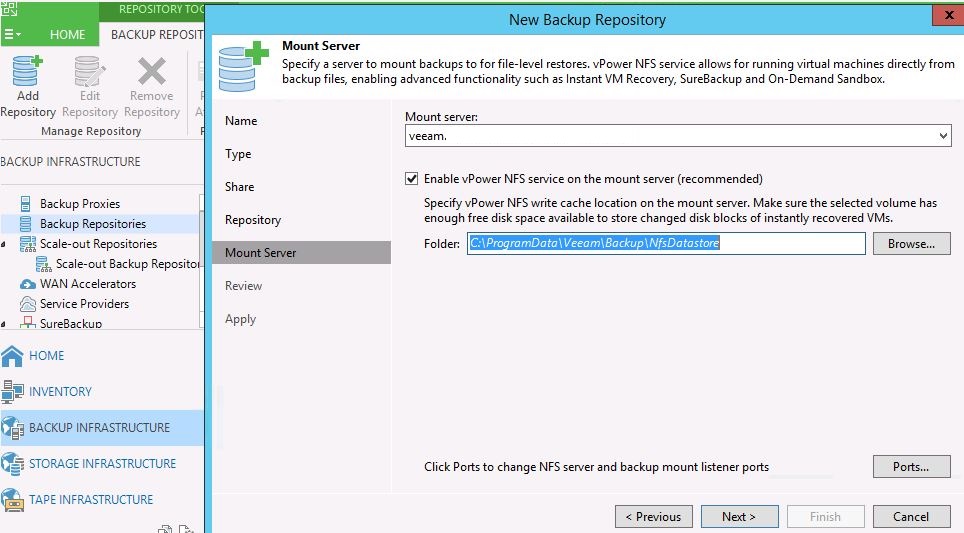Image resolution: width=964 pixels, height=533 pixels.
Task: Click the Storage Infrastructure view icon
Action: click(12, 464)
